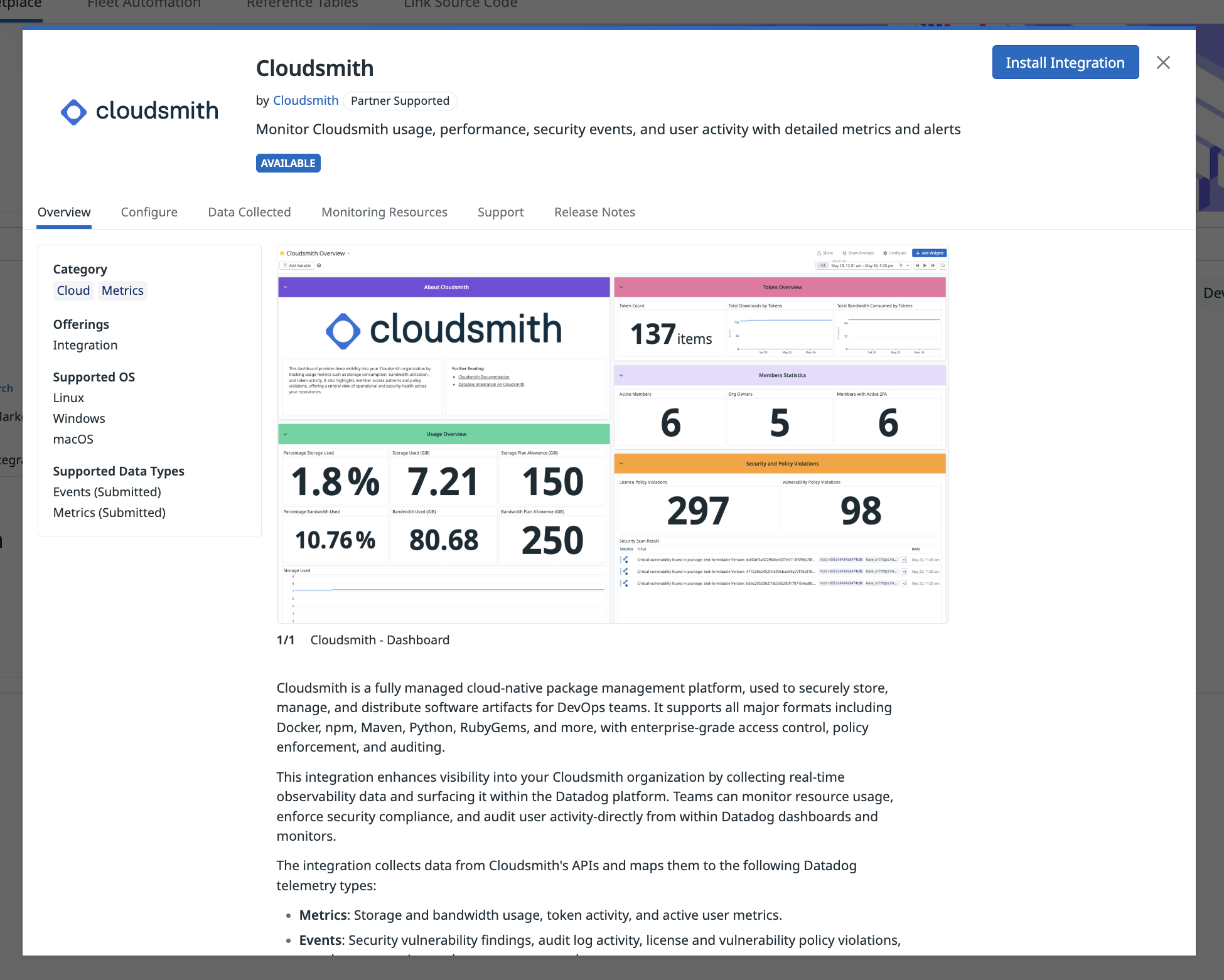The width and height of the screenshot is (1224, 980).
Task: Switch to the Configure tab
Action: (x=149, y=212)
